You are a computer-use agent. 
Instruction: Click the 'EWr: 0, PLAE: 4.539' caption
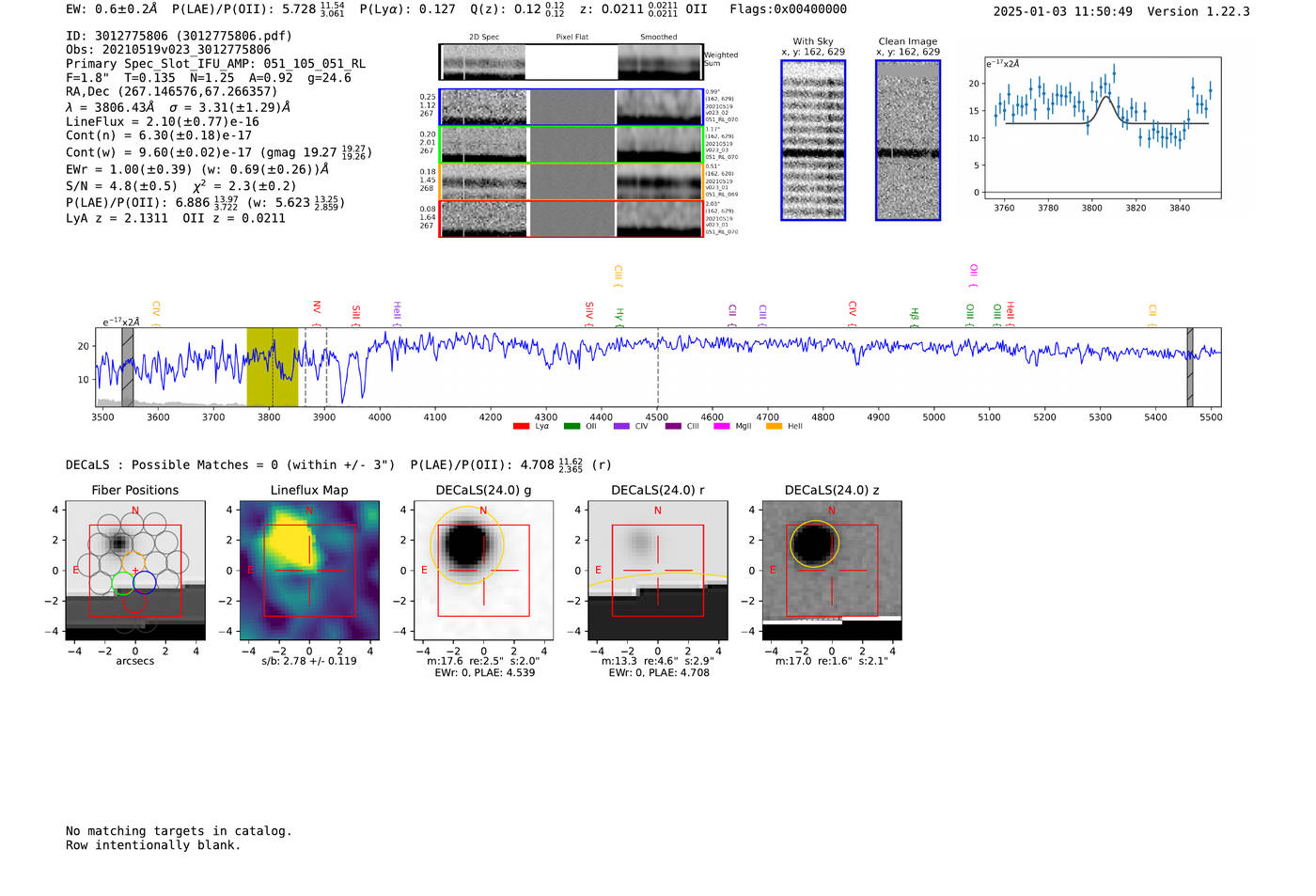[485, 673]
